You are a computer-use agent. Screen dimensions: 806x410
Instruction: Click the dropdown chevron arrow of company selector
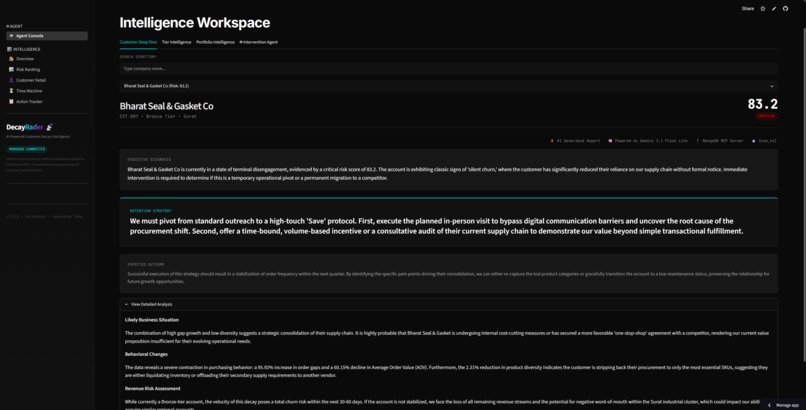pyautogui.click(x=772, y=86)
